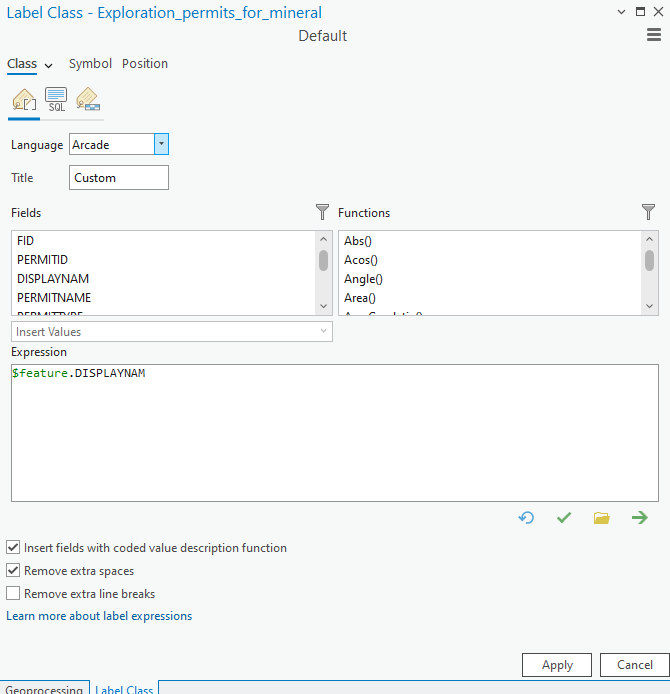The image size is (670, 694).
Task: Open the SQL query icon tab
Action: coord(56,100)
